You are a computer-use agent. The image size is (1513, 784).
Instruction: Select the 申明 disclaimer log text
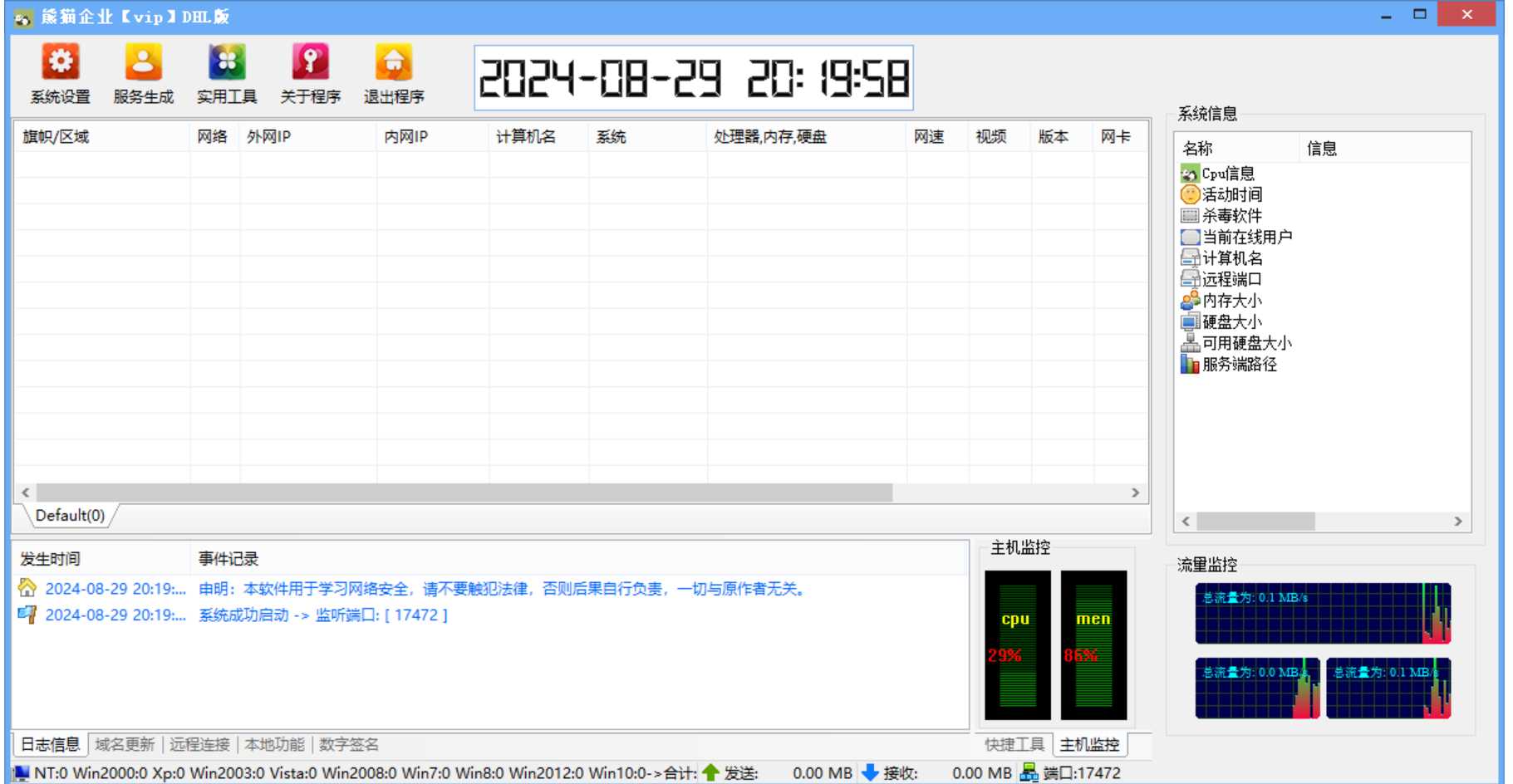[x=503, y=589]
